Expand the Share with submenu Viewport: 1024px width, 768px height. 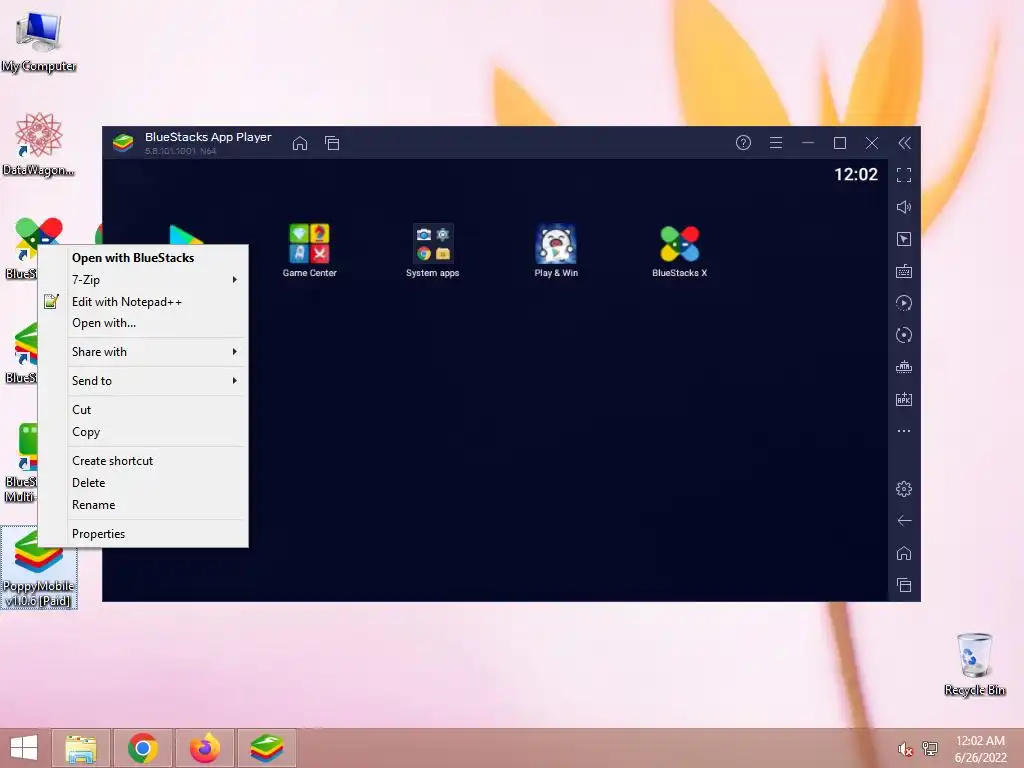[144, 352]
